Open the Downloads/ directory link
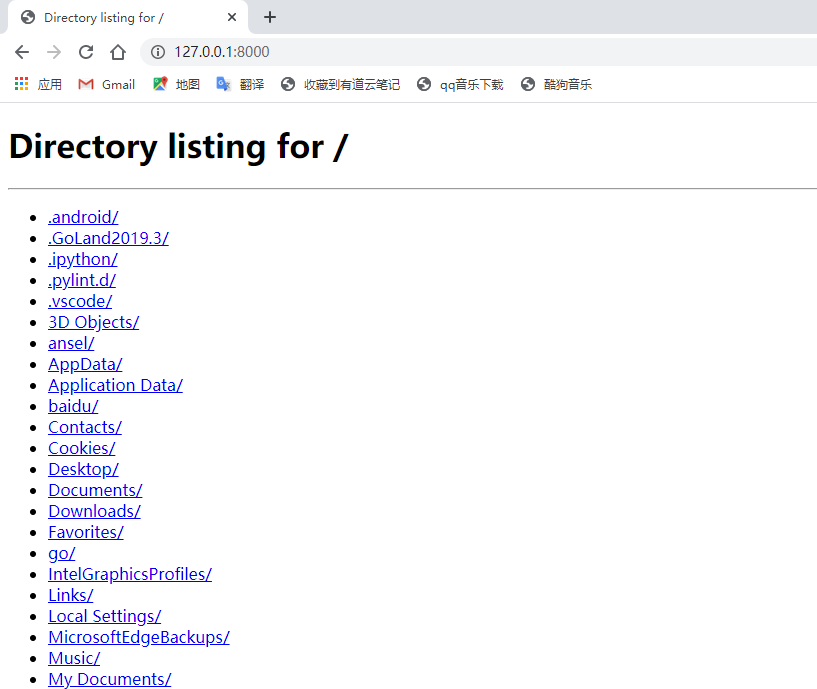This screenshot has width=817, height=689. point(94,511)
